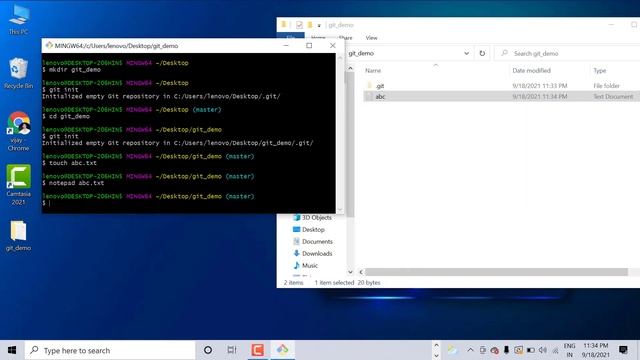Image resolution: width=640 pixels, height=360 pixels.
Task: Open the weather icon on the taskbar
Action: coord(452,350)
